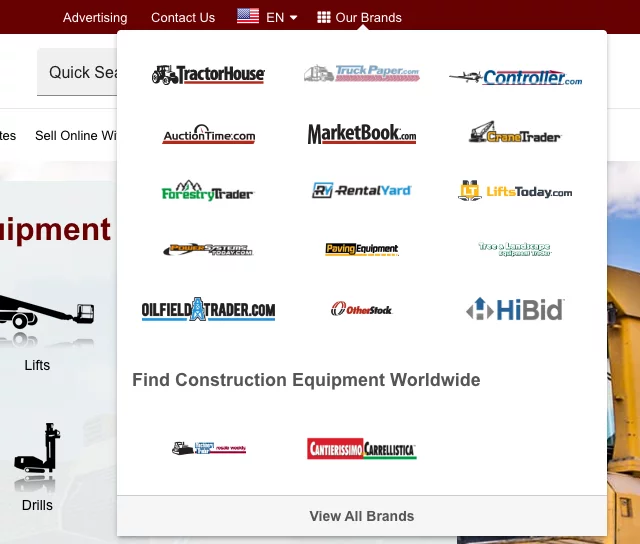640x544 pixels.
Task: Open the Tree & Landscape Equipment Trader logo
Action: click(x=515, y=249)
